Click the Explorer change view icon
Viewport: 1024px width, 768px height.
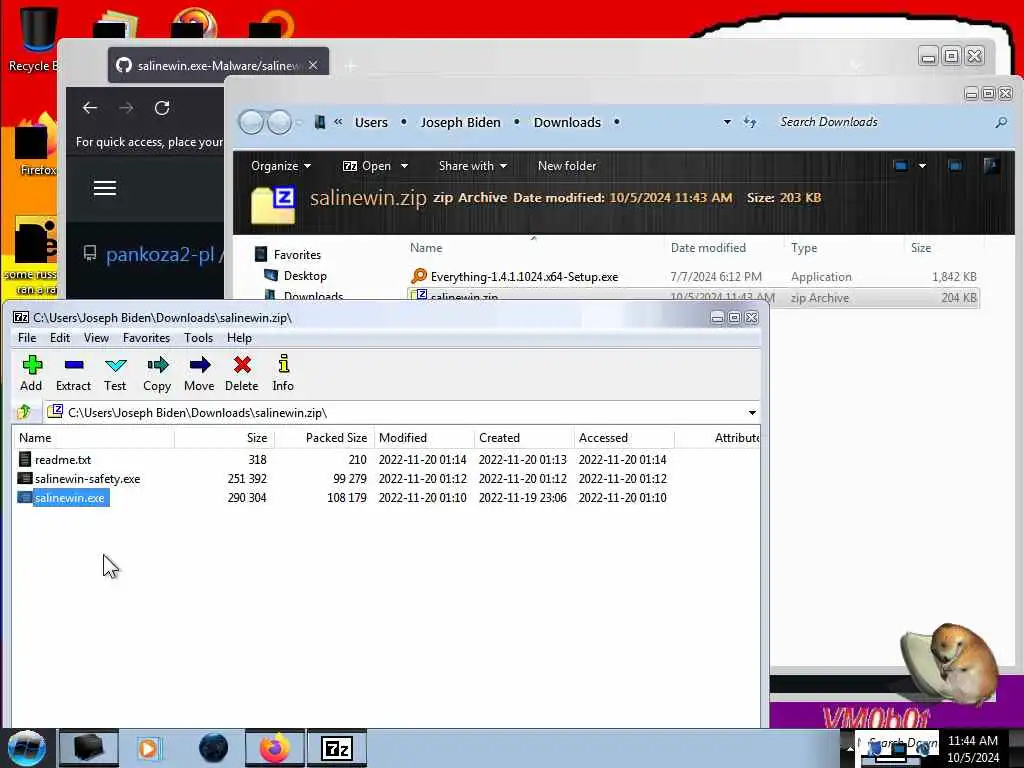(x=901, y=166)
